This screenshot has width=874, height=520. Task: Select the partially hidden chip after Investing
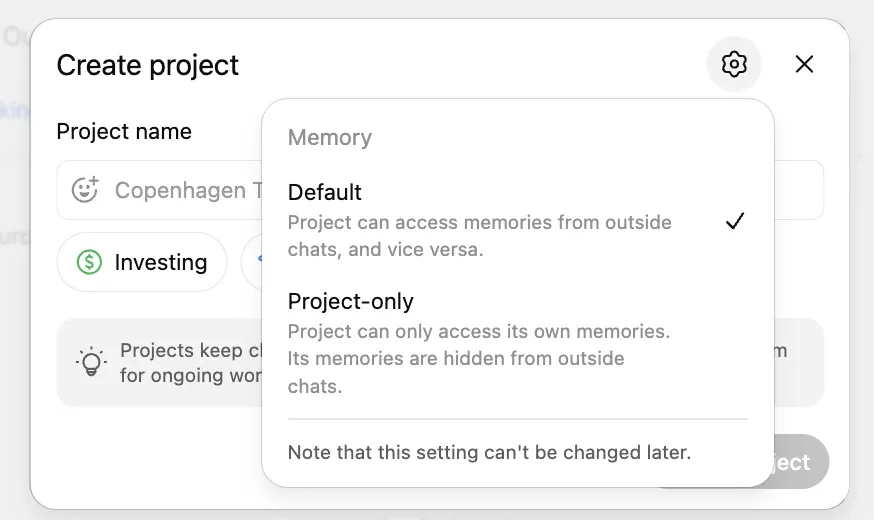[252, 262]
